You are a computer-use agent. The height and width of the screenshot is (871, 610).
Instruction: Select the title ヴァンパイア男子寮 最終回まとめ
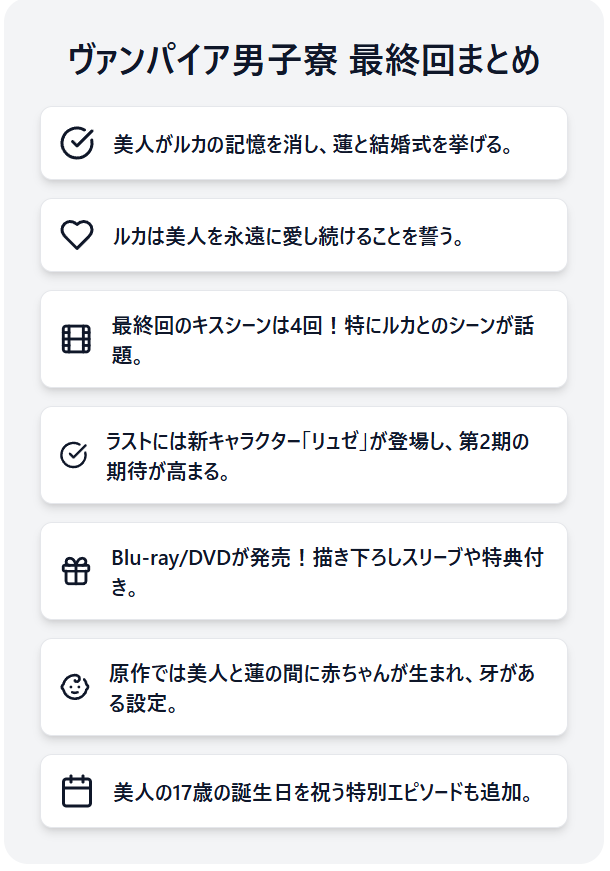[304, 60]
